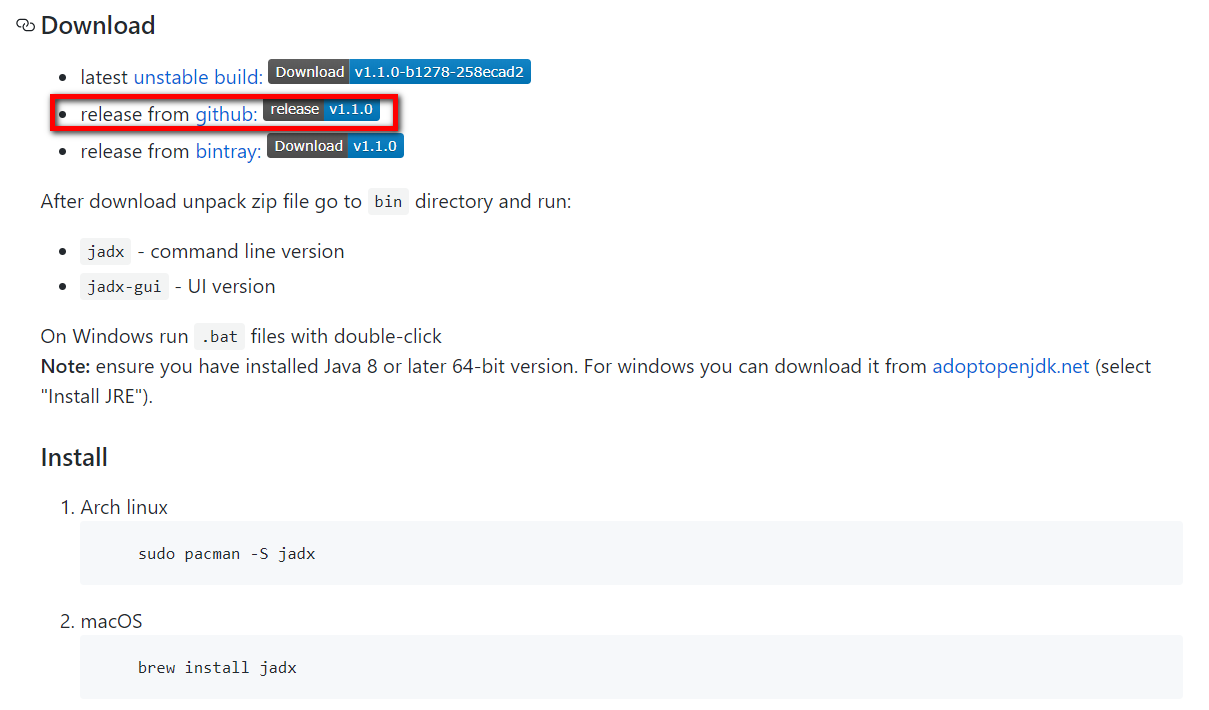Click the 'brew install jadx' code block
1209x710 pixels.
coord(631,667)
